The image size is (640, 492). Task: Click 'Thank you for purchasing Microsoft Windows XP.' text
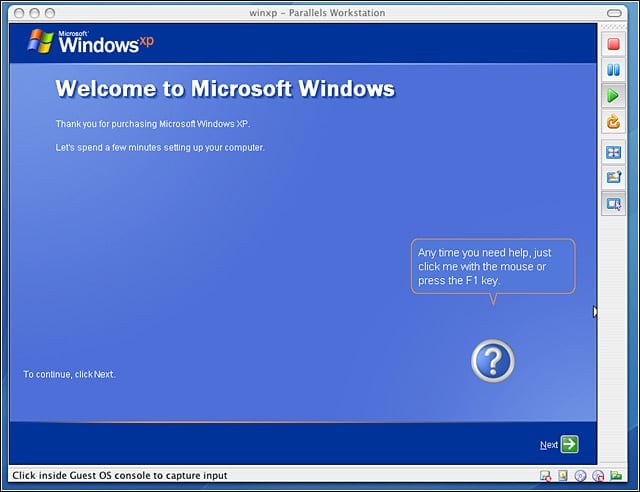(x=153, y=124)
